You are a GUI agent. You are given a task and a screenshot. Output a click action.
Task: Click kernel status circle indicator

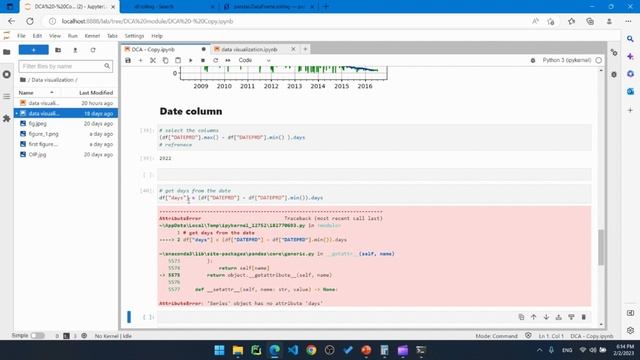click(x=598, y=60)
